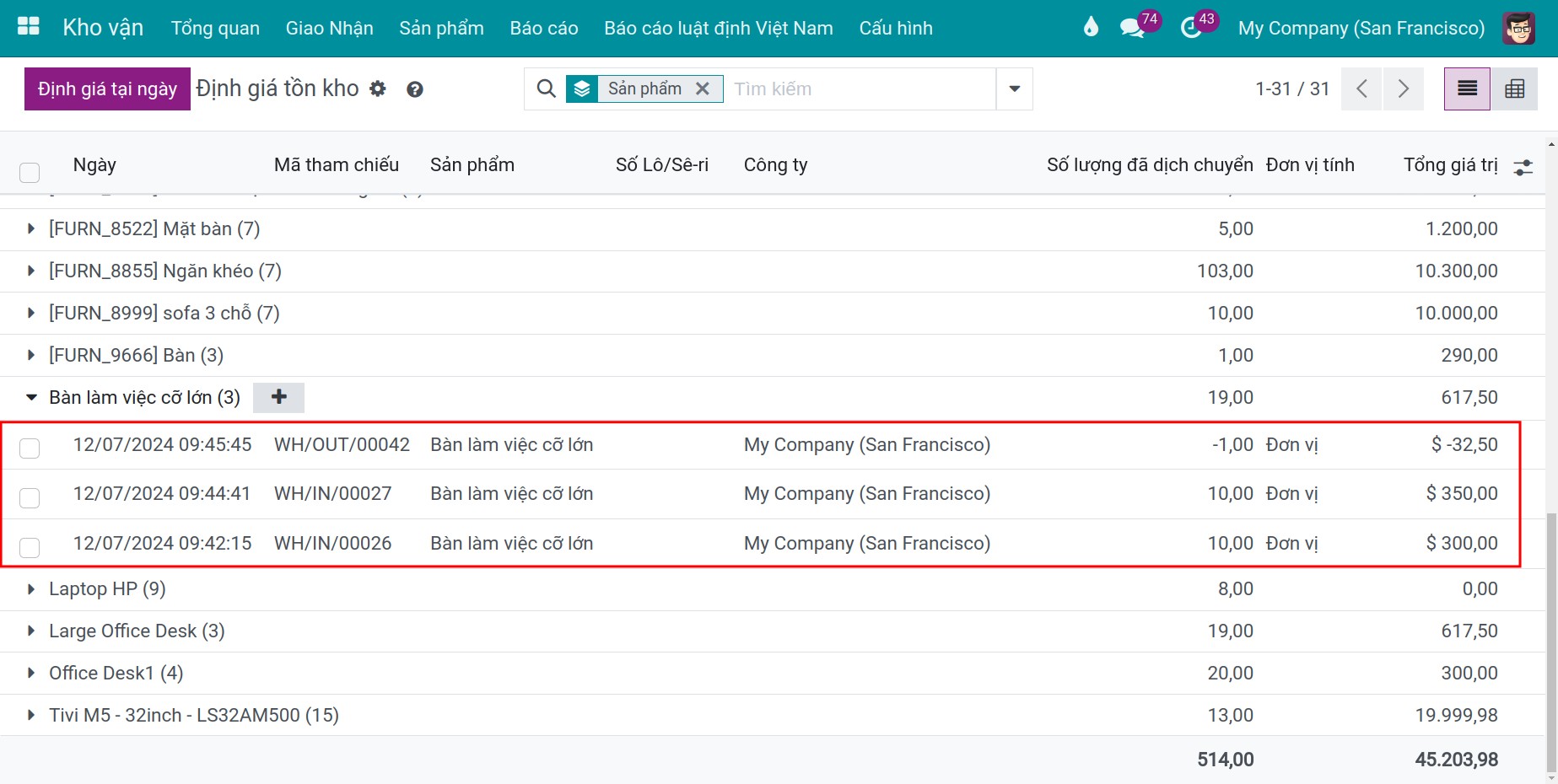Expand the Laptop HP group

(31, 588)
